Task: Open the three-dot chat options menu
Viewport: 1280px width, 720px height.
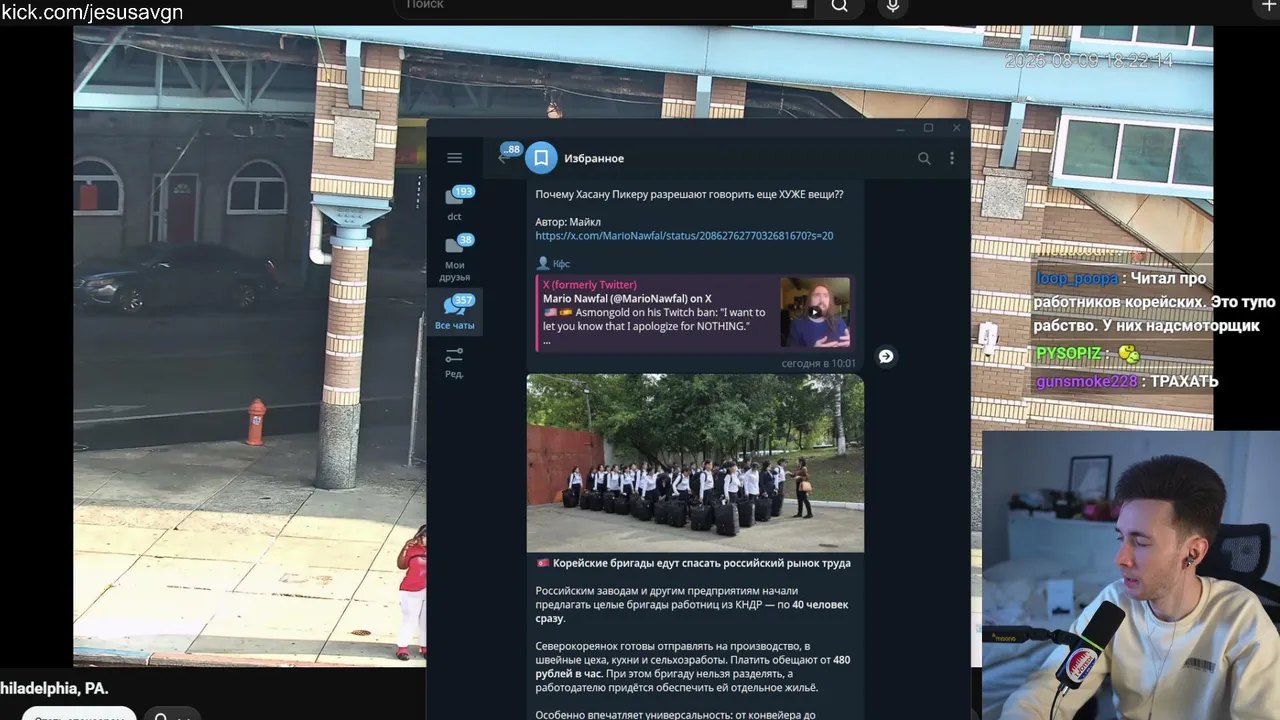Action: coord(952,158)
